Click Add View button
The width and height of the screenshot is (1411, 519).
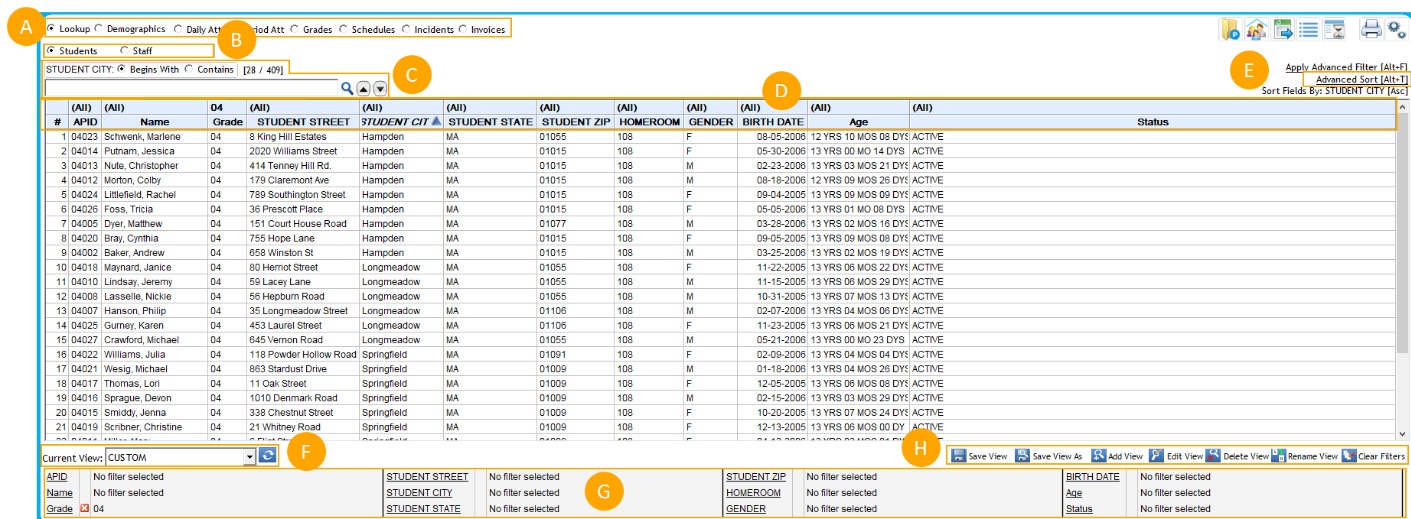[1117, 456]
